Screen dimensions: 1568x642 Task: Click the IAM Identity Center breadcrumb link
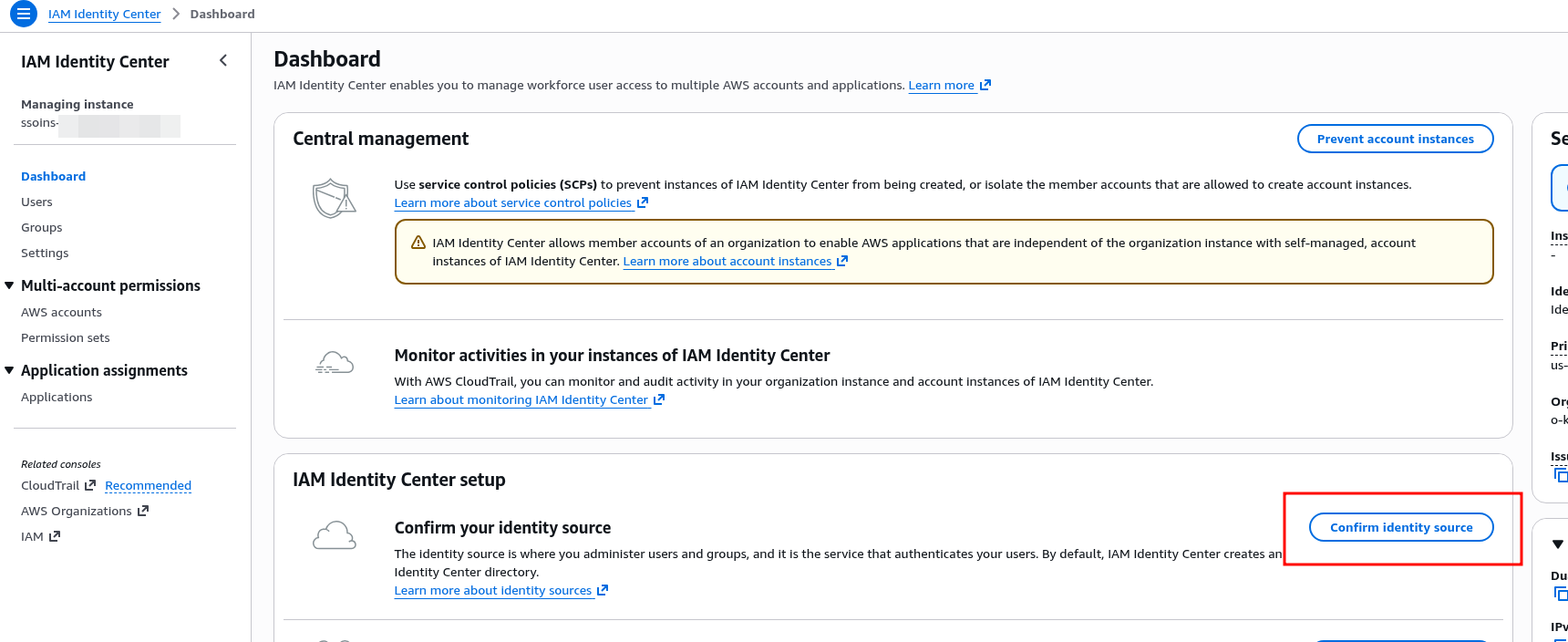[104, 14]
